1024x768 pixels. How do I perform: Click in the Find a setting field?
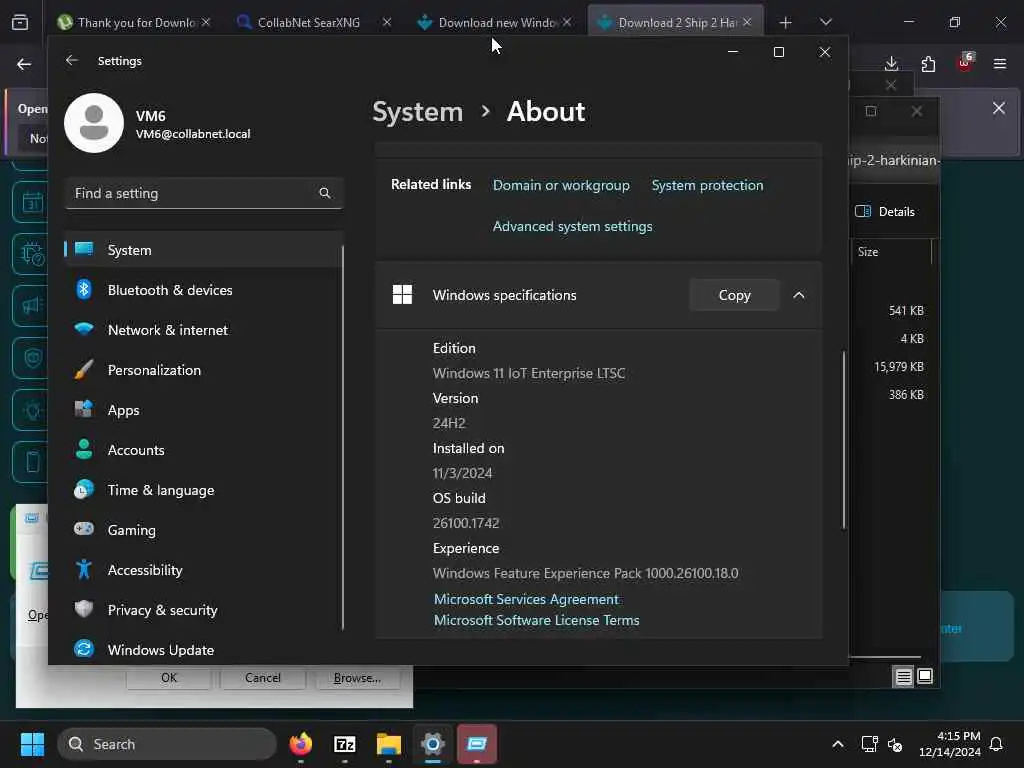pyautogui.click(x=203, y=193)
